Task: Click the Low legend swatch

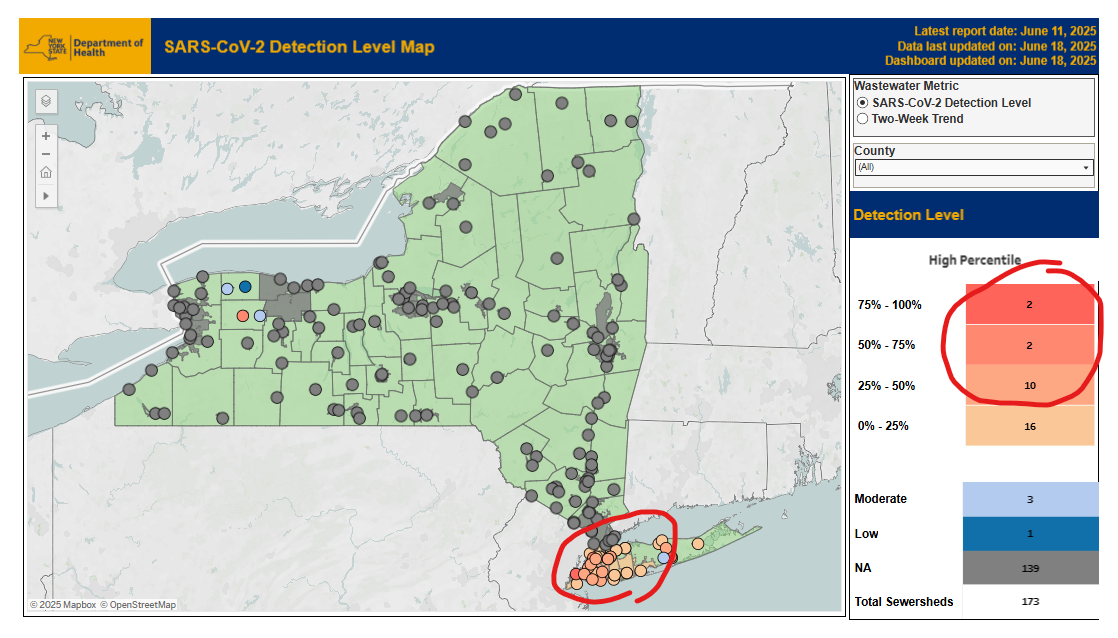Action: 1030,534
